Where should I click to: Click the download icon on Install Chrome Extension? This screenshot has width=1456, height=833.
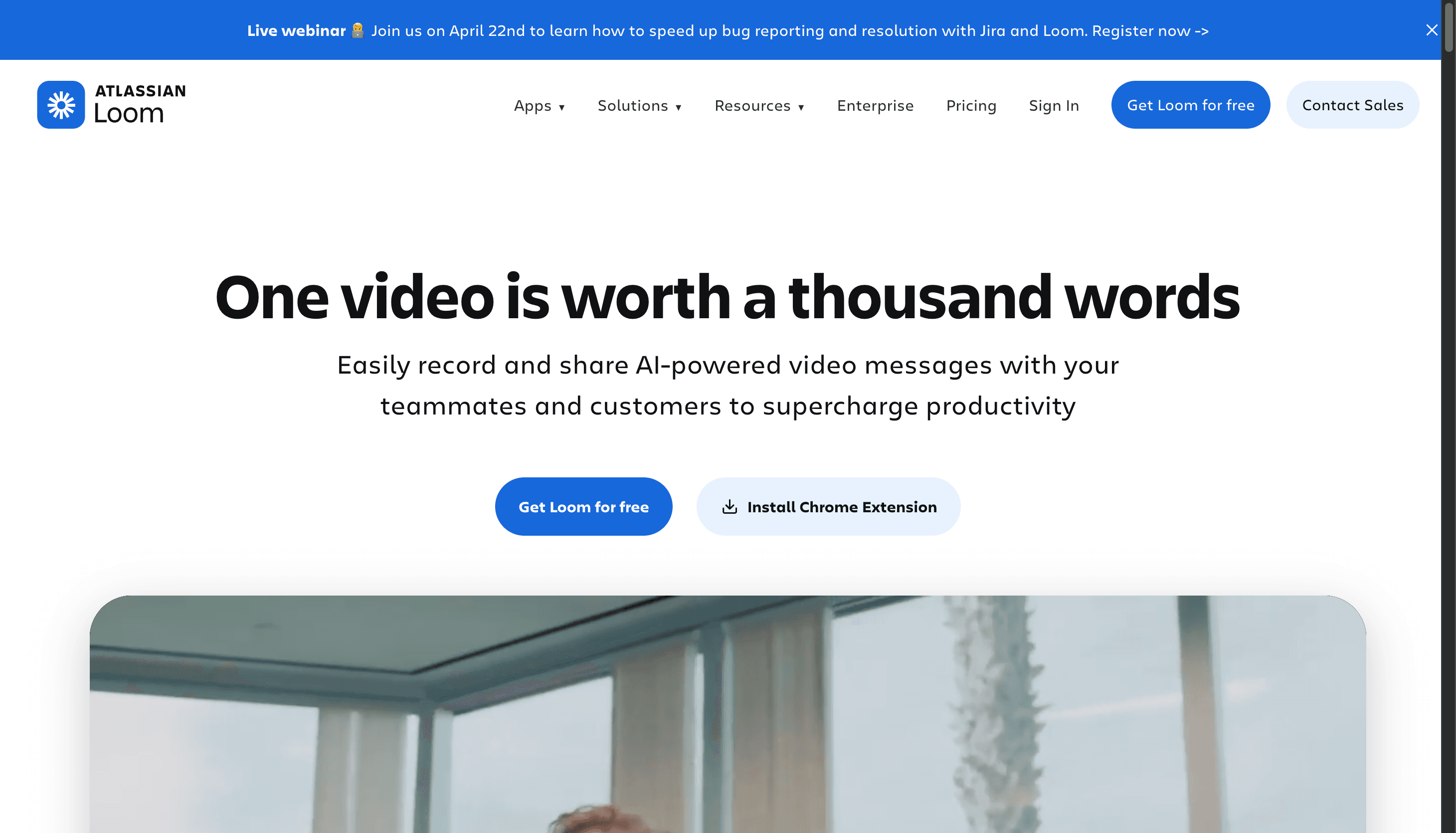729,507
